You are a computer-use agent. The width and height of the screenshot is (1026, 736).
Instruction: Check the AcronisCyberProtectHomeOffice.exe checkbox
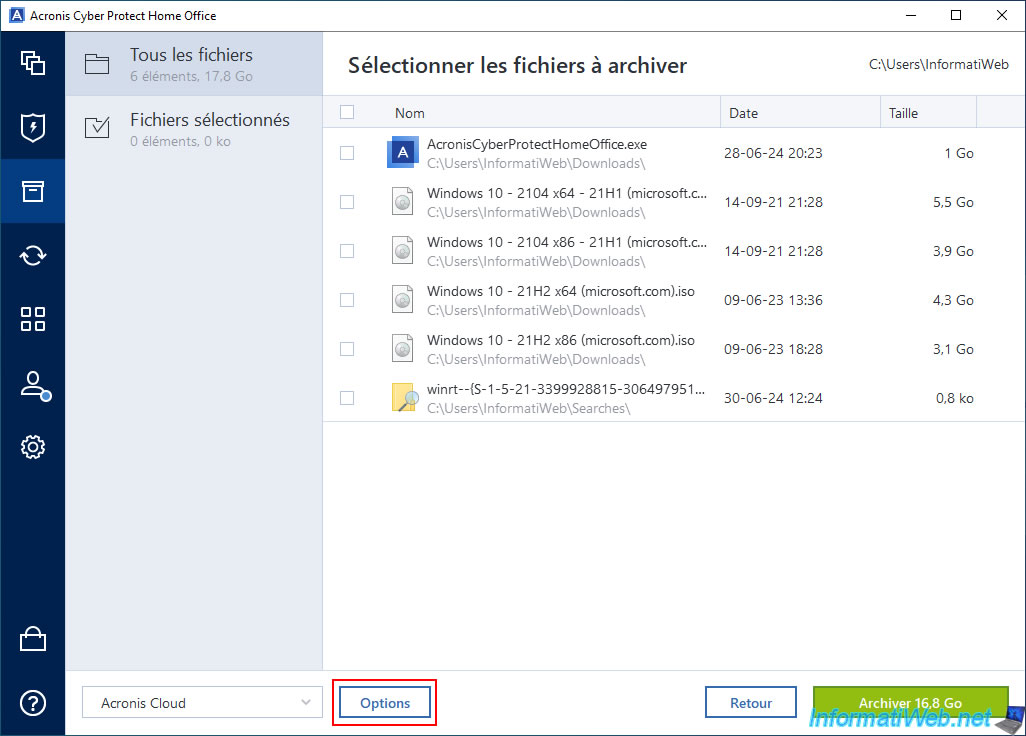click(347, 153)
